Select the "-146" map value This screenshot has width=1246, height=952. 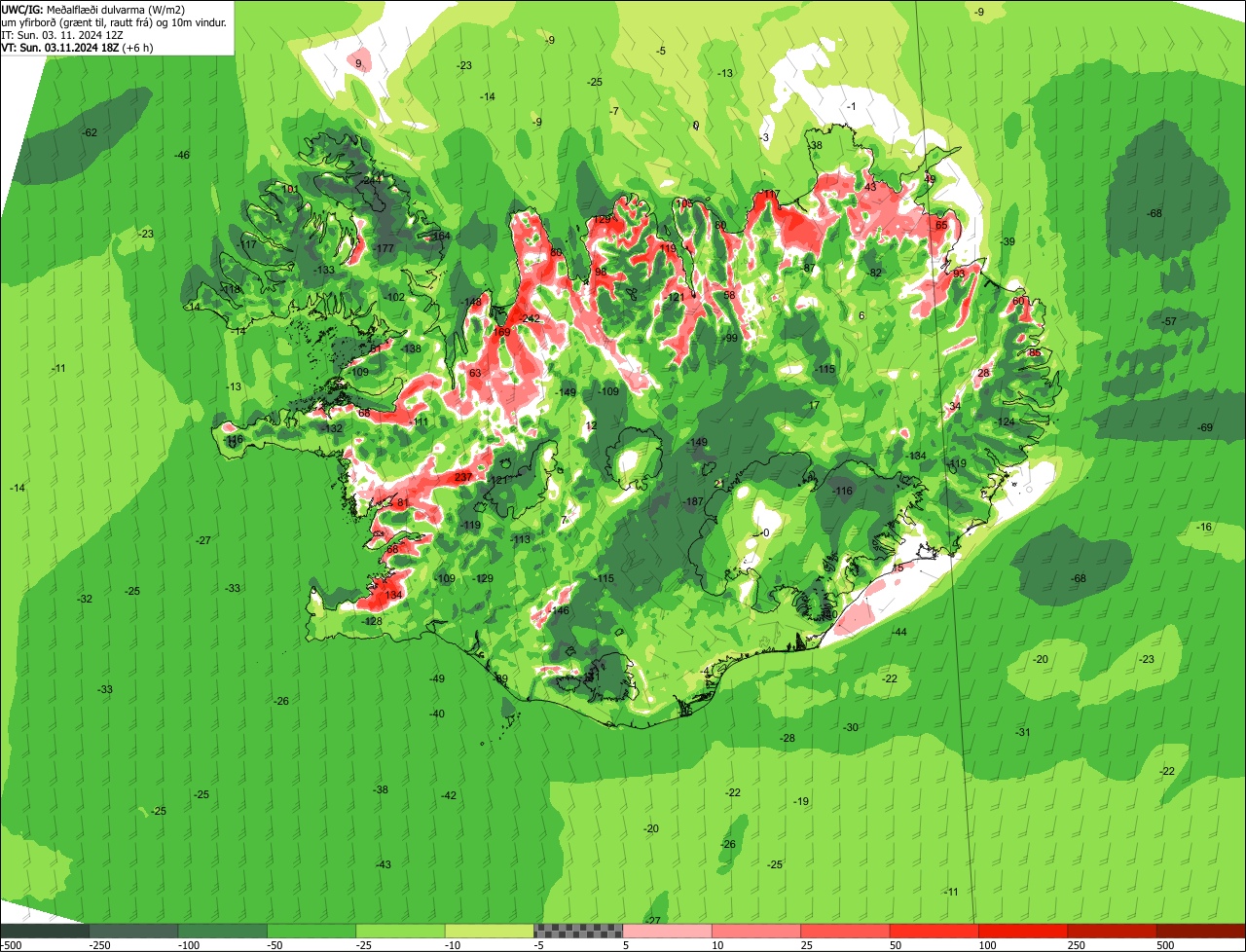pyautogui.click(x=559, y=610)
